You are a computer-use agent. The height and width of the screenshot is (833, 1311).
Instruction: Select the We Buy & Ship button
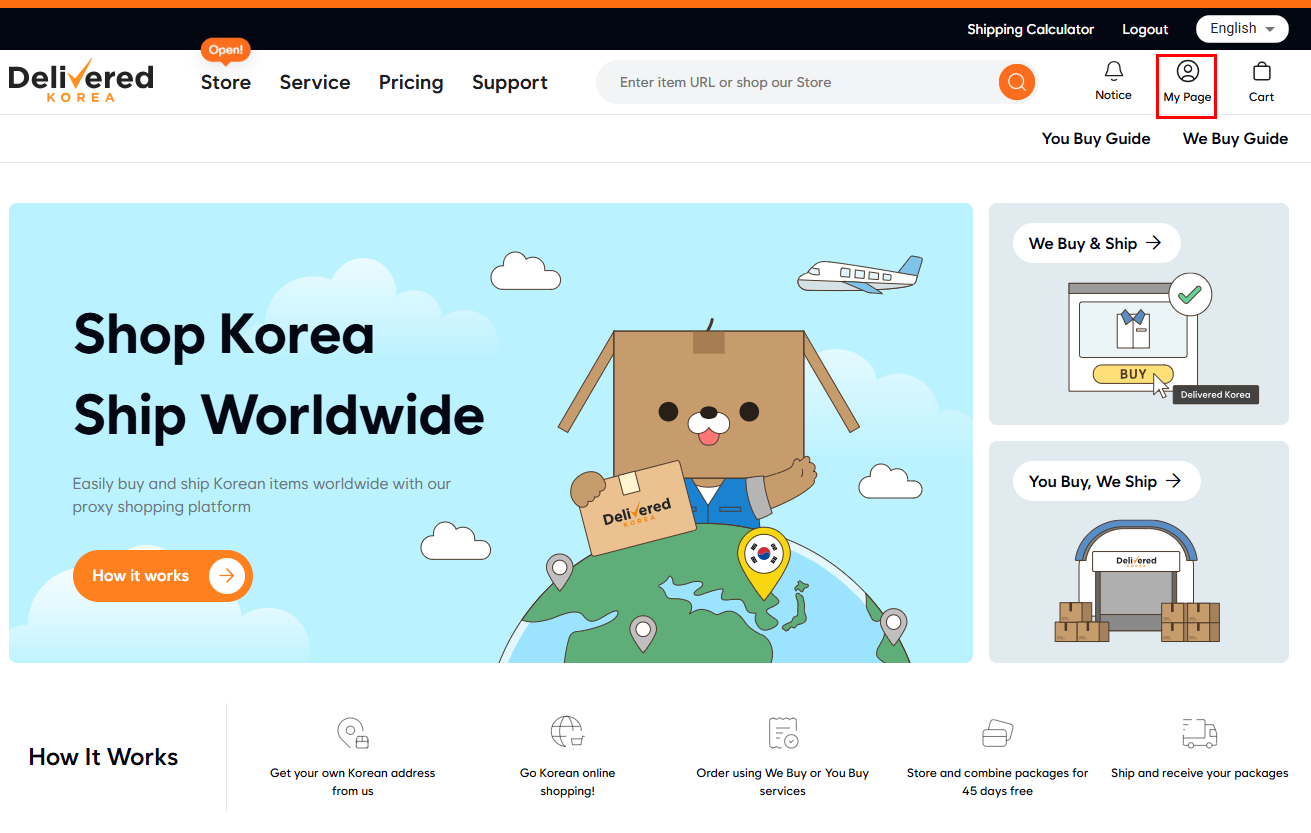click(1096, 243)
